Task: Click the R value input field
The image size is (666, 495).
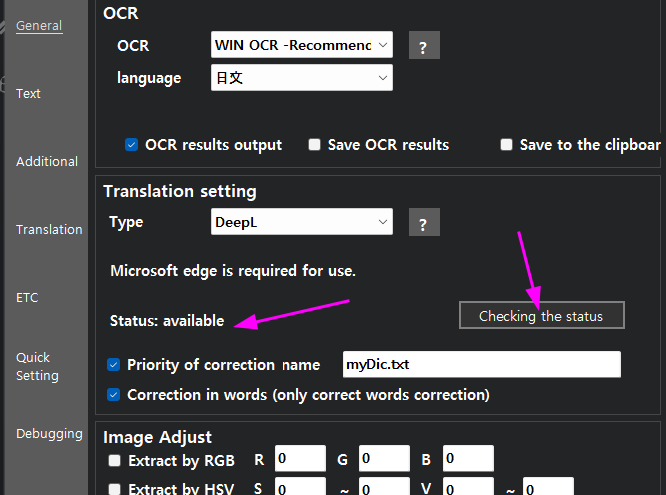Action: (300, 460)
